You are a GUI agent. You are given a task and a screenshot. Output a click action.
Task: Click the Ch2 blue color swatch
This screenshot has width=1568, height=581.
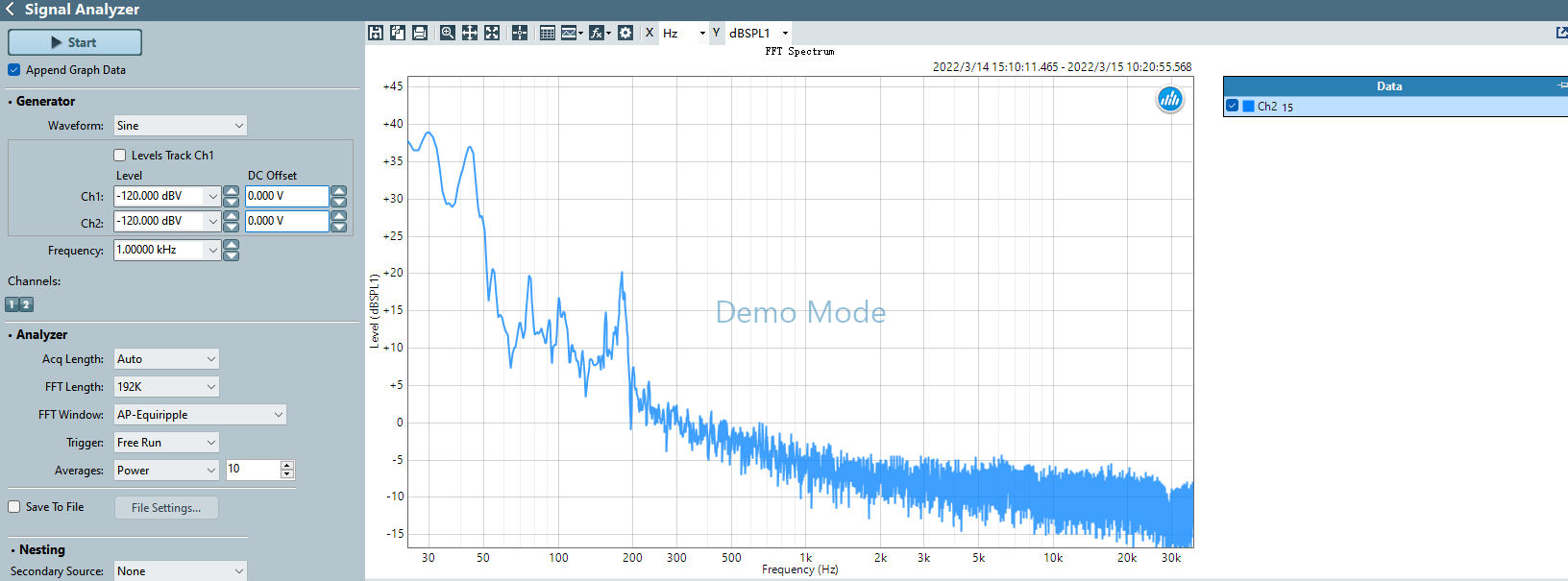[x=1248, y=107]
